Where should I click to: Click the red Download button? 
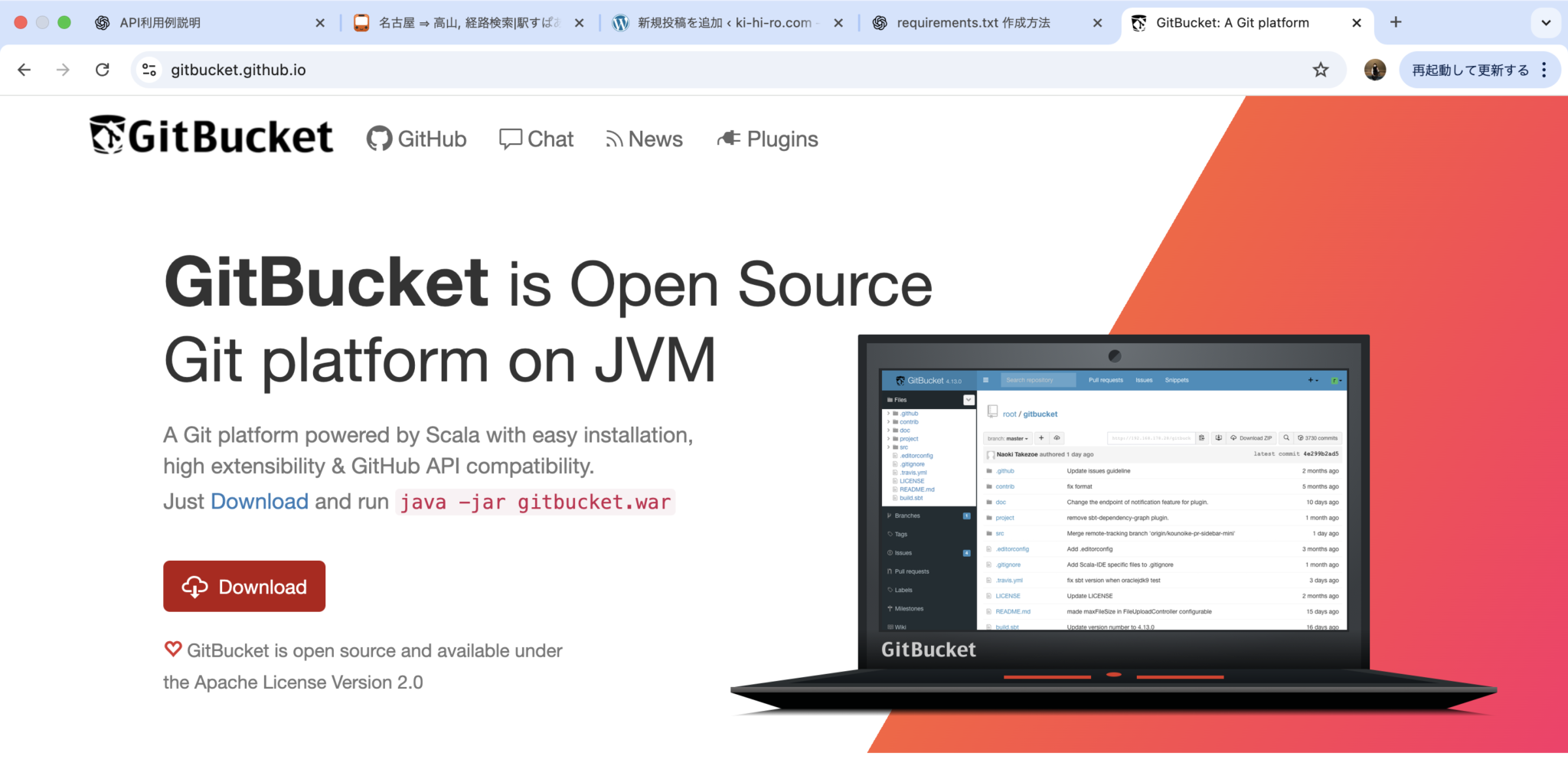(x=243, y=586)
